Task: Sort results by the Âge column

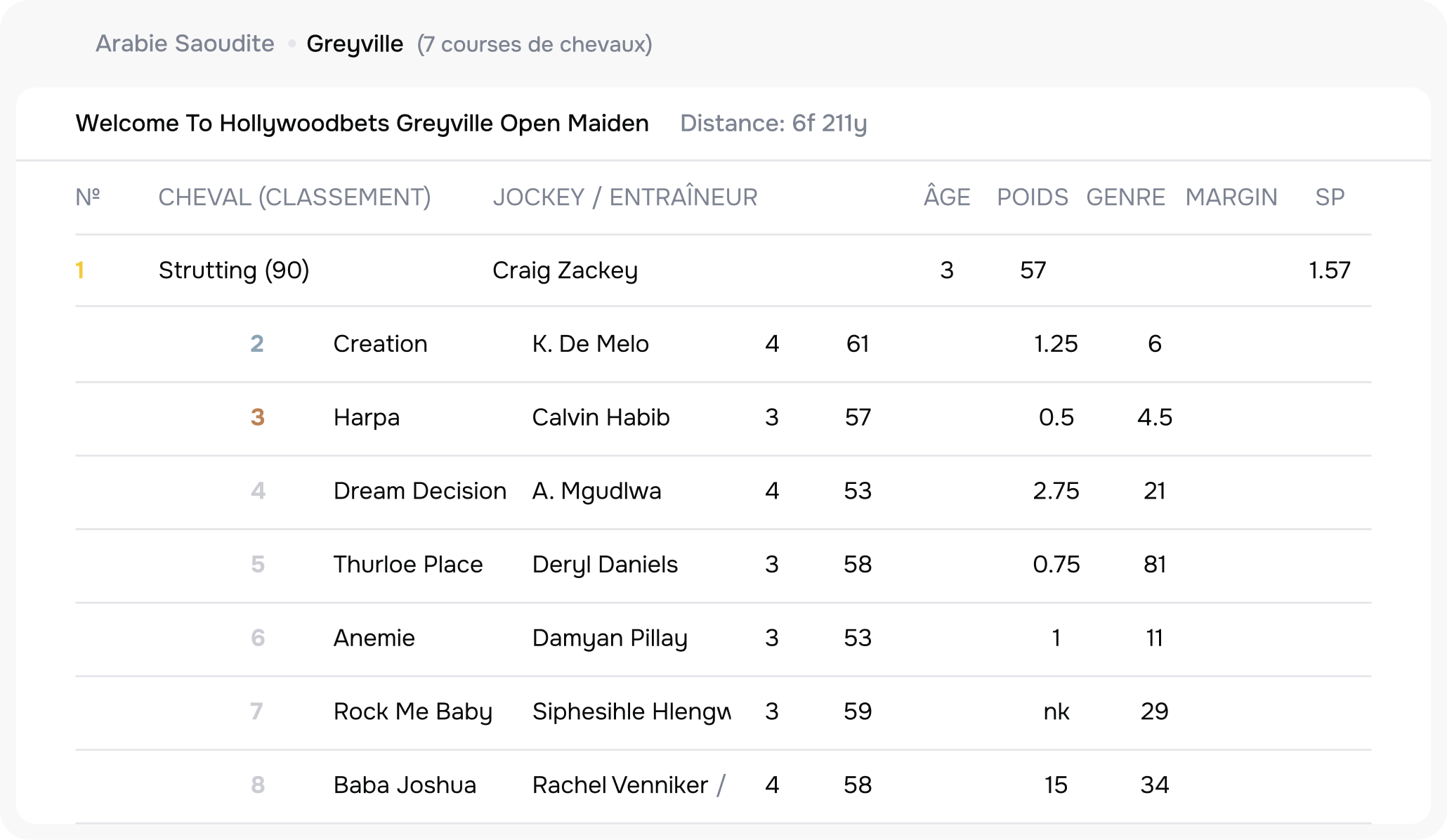Action: 946,197
